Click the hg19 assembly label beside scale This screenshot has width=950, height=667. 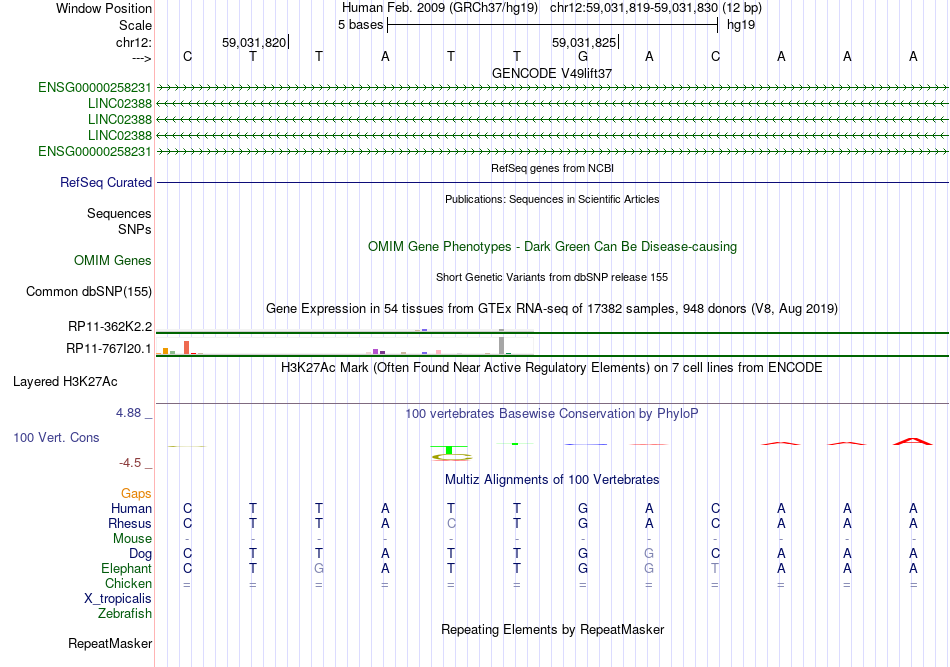741,25
